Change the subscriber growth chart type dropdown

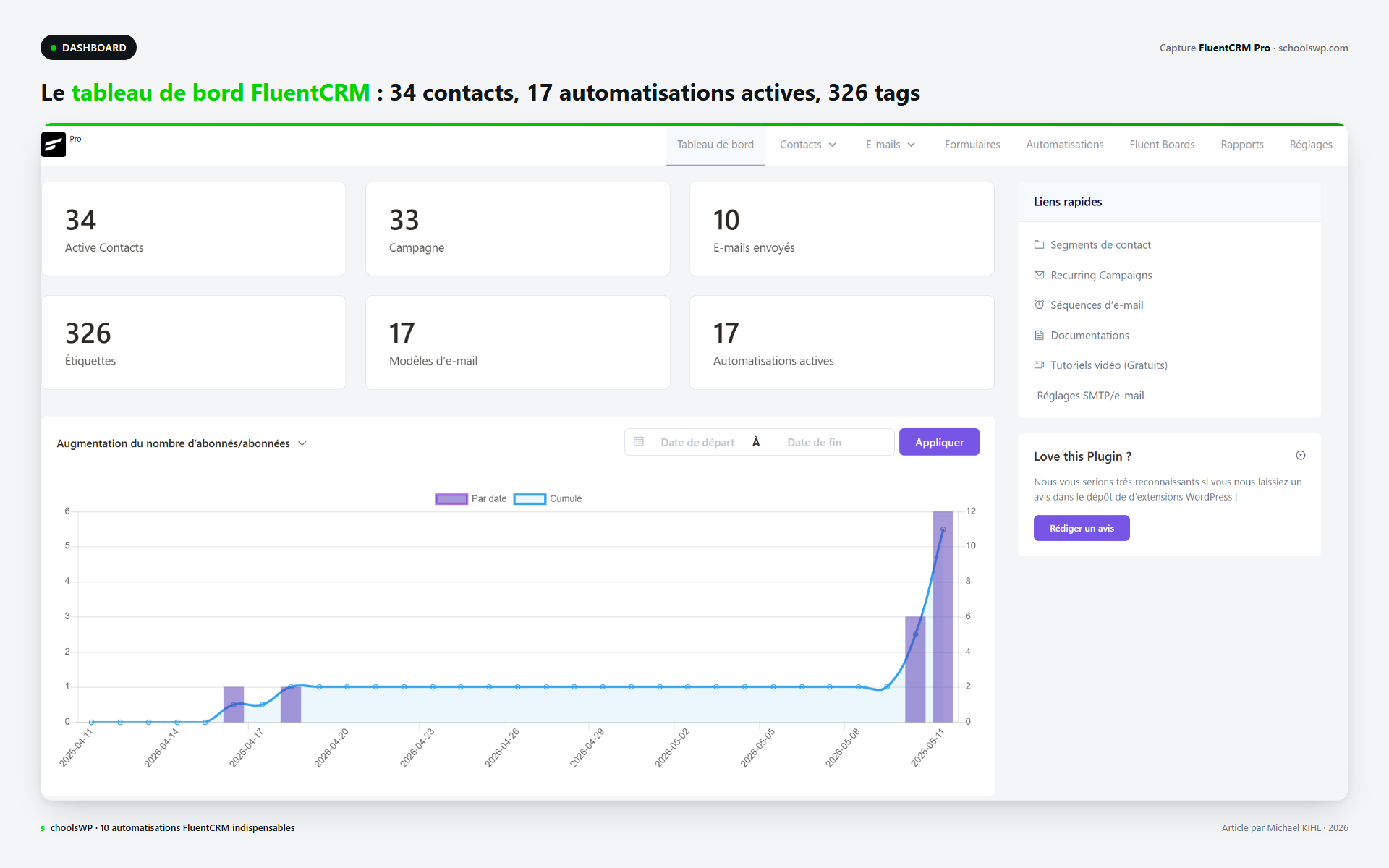(x=182, y=443)
